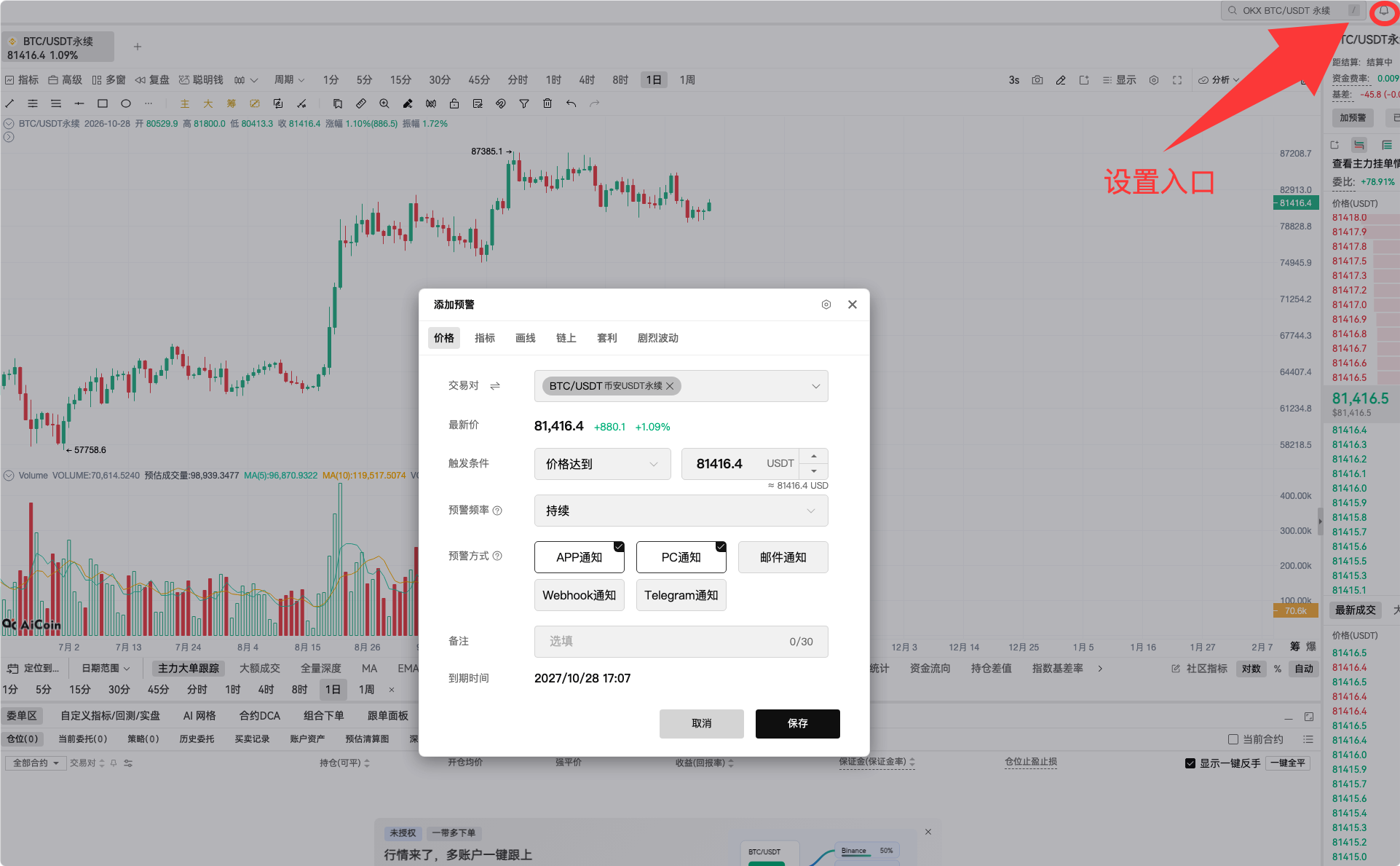This screenshot has width=1400, height=866.
Task: Uncheck 显示一键反手 checkbox
Action: coord(1190,763)
